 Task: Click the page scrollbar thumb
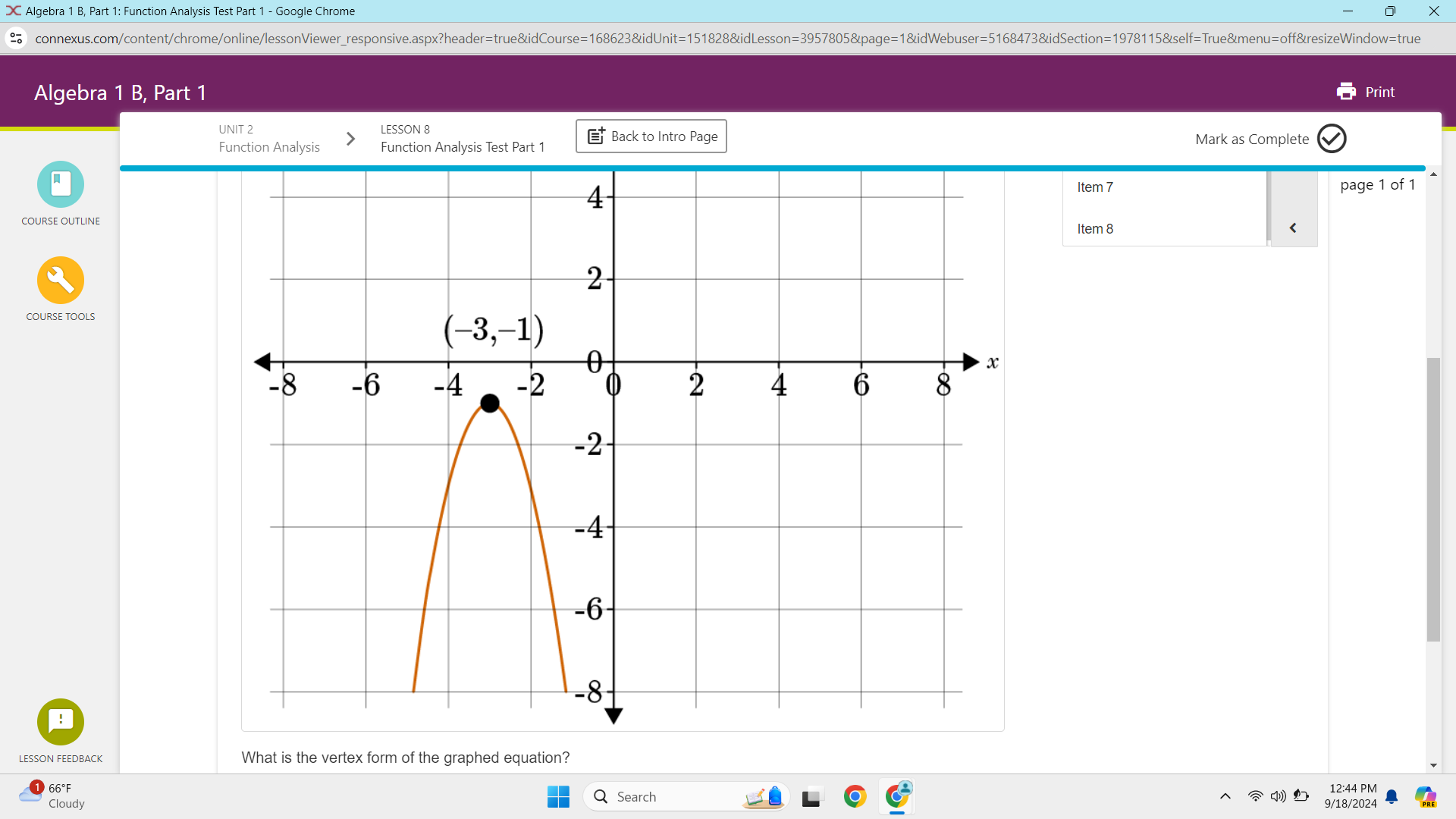1433,500
